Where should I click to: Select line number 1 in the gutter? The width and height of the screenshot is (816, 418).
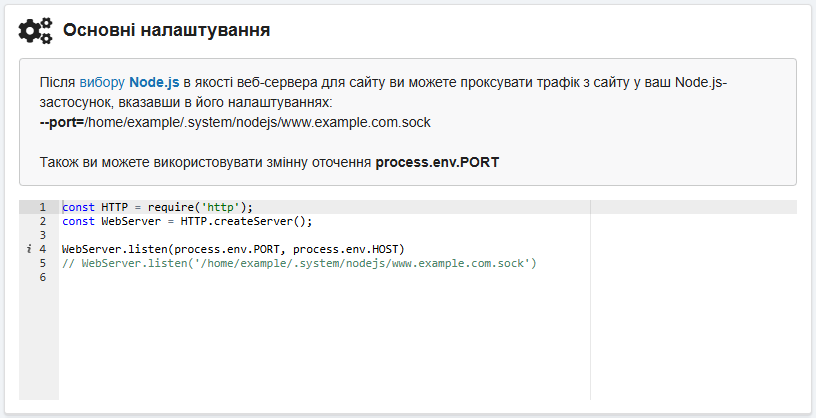tap(43, 207)
